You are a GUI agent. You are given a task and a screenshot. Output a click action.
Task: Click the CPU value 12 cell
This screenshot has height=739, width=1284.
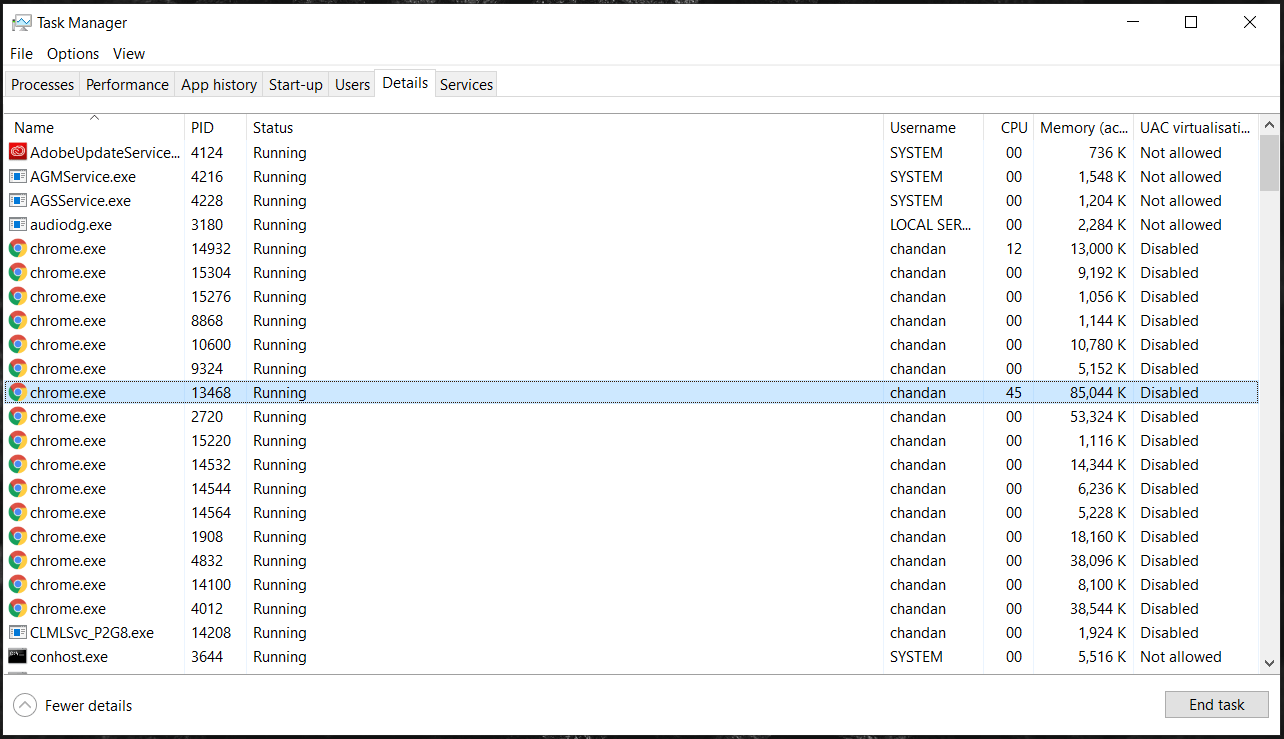1014,249
